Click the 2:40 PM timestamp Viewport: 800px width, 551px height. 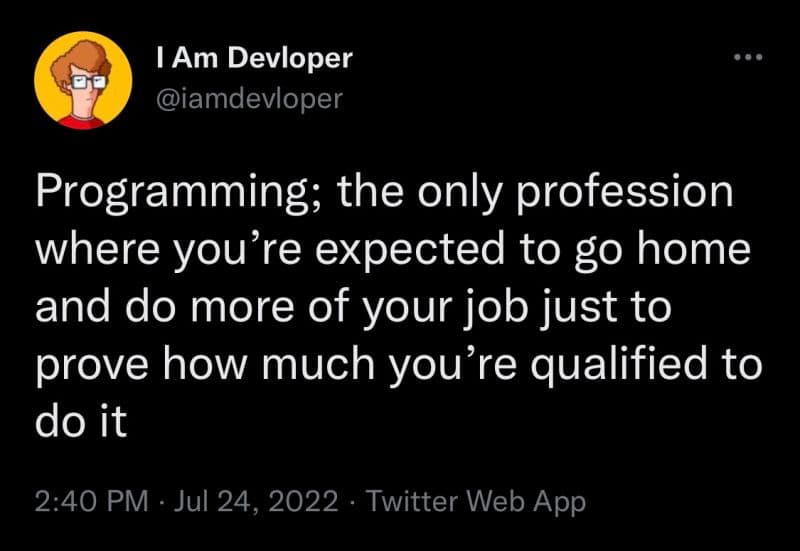[x=92, y=500]
